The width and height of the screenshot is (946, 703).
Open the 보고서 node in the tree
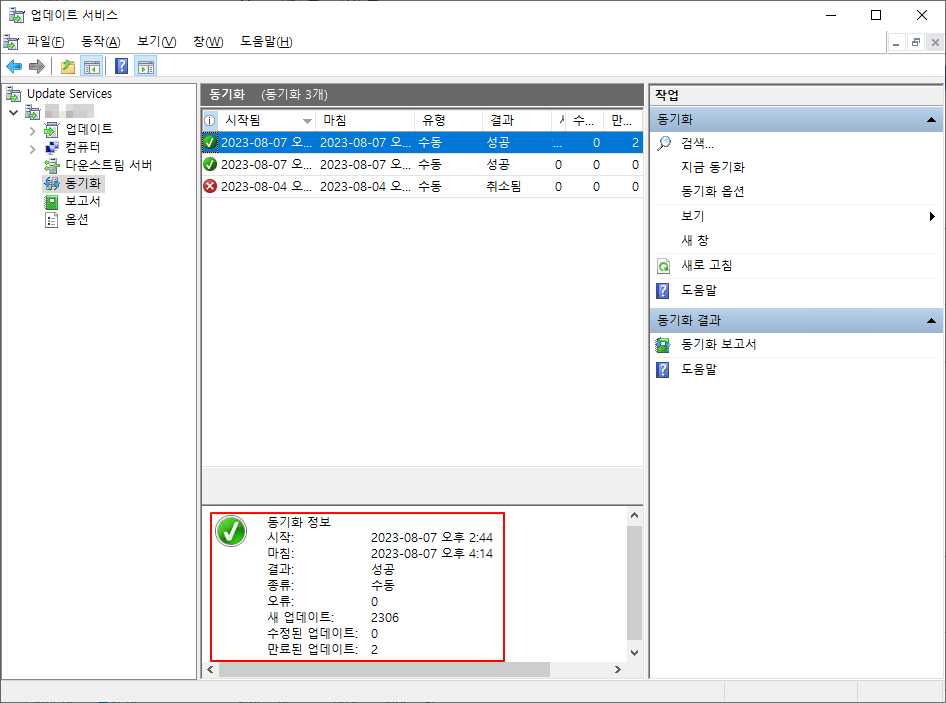[83, 201]
